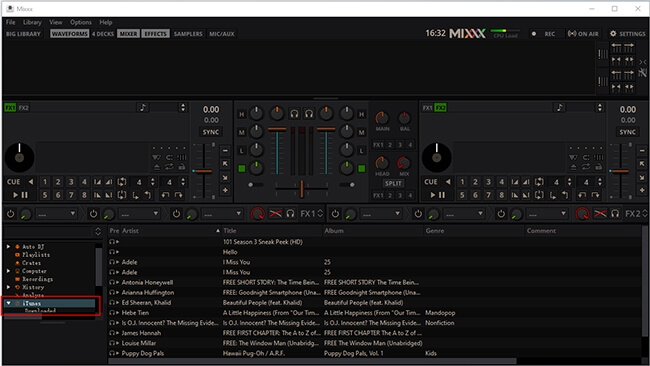The image size is (650, 366).
Task: Toggle keylock on the left deck
Action: (x=182, y=167)
